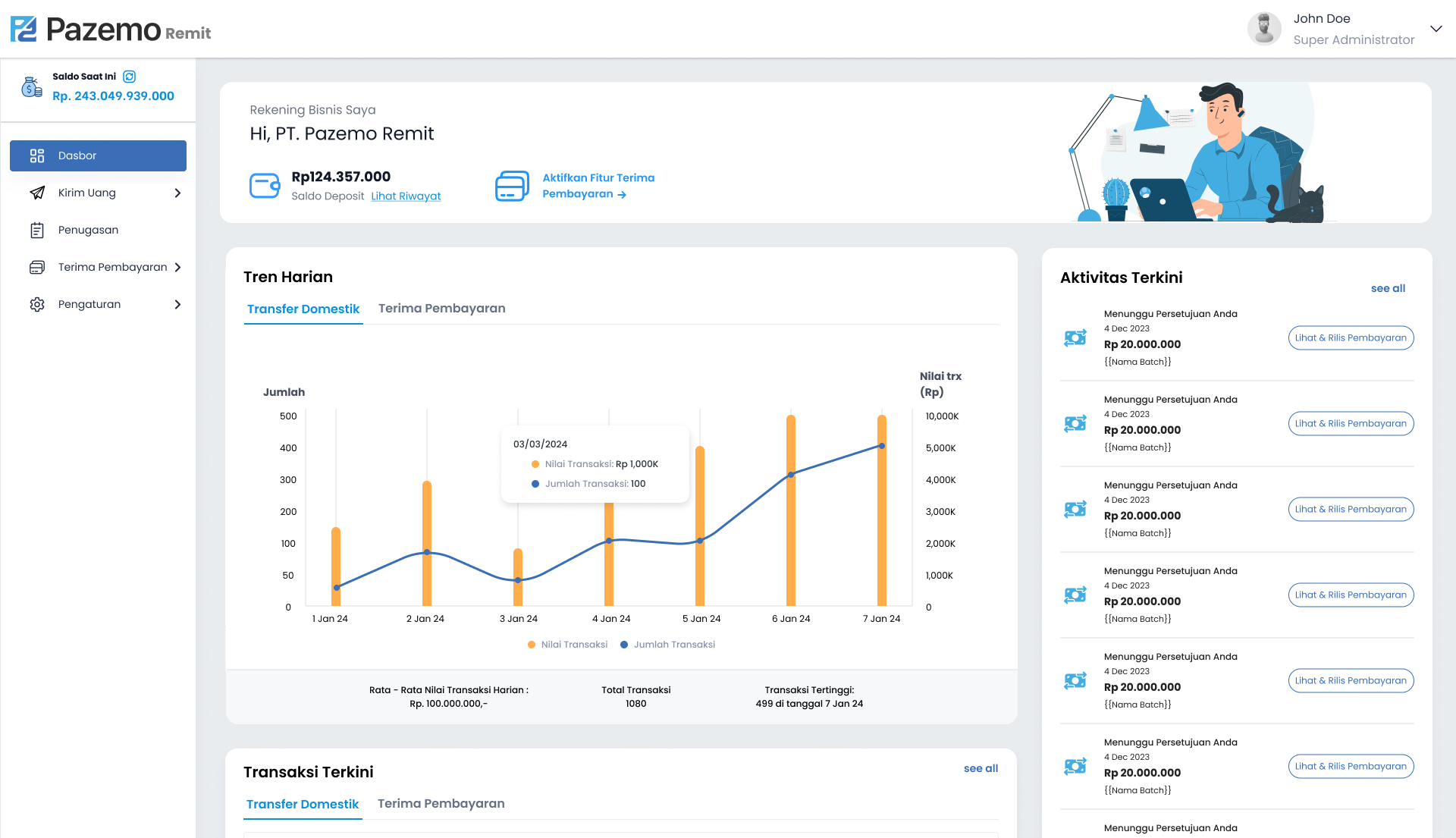
Task: Open Dasbor from the sidebar
Action: click(98, 155)
